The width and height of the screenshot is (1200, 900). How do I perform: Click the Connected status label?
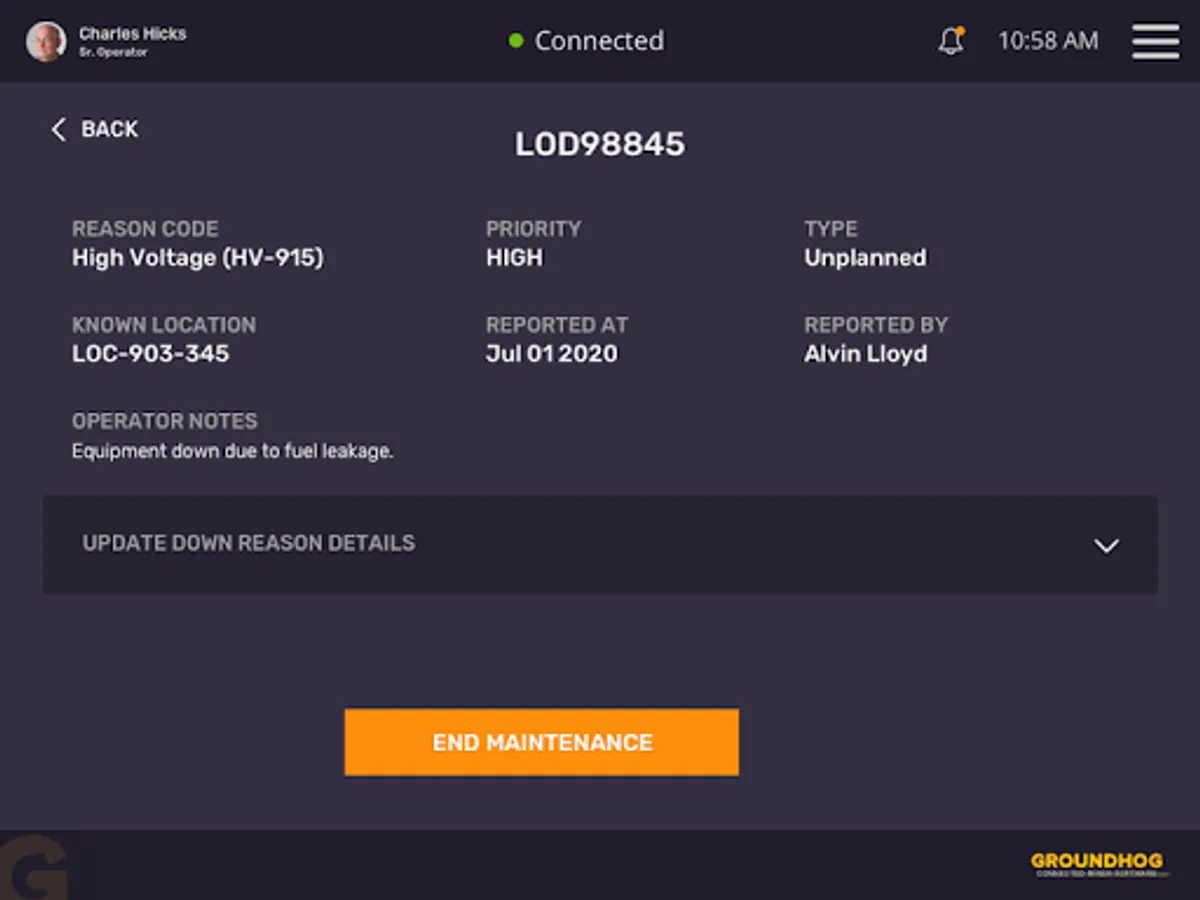click(x=599, y=41)
